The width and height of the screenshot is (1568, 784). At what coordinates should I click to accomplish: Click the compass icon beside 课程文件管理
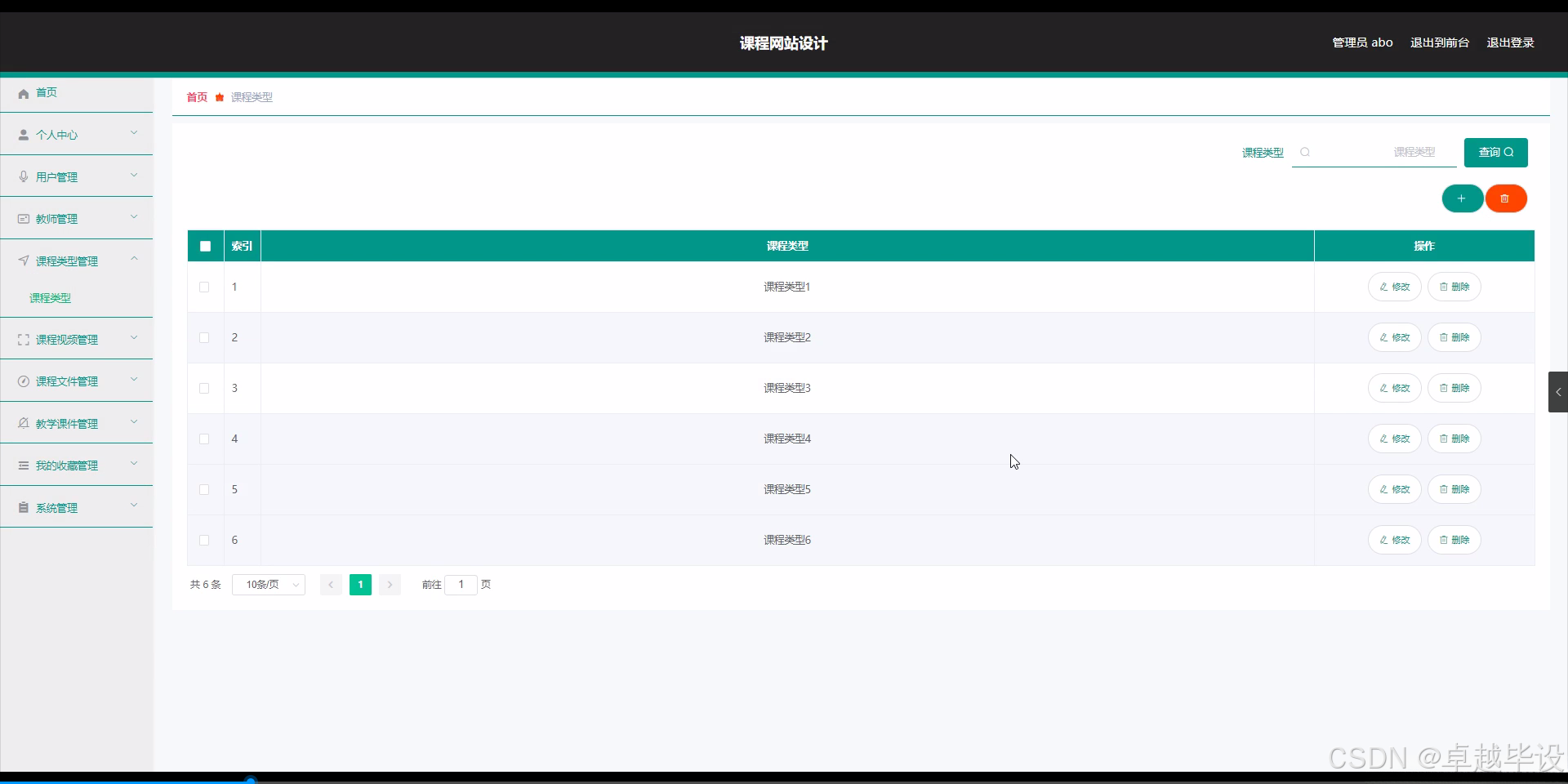click(x=24, y=381)
